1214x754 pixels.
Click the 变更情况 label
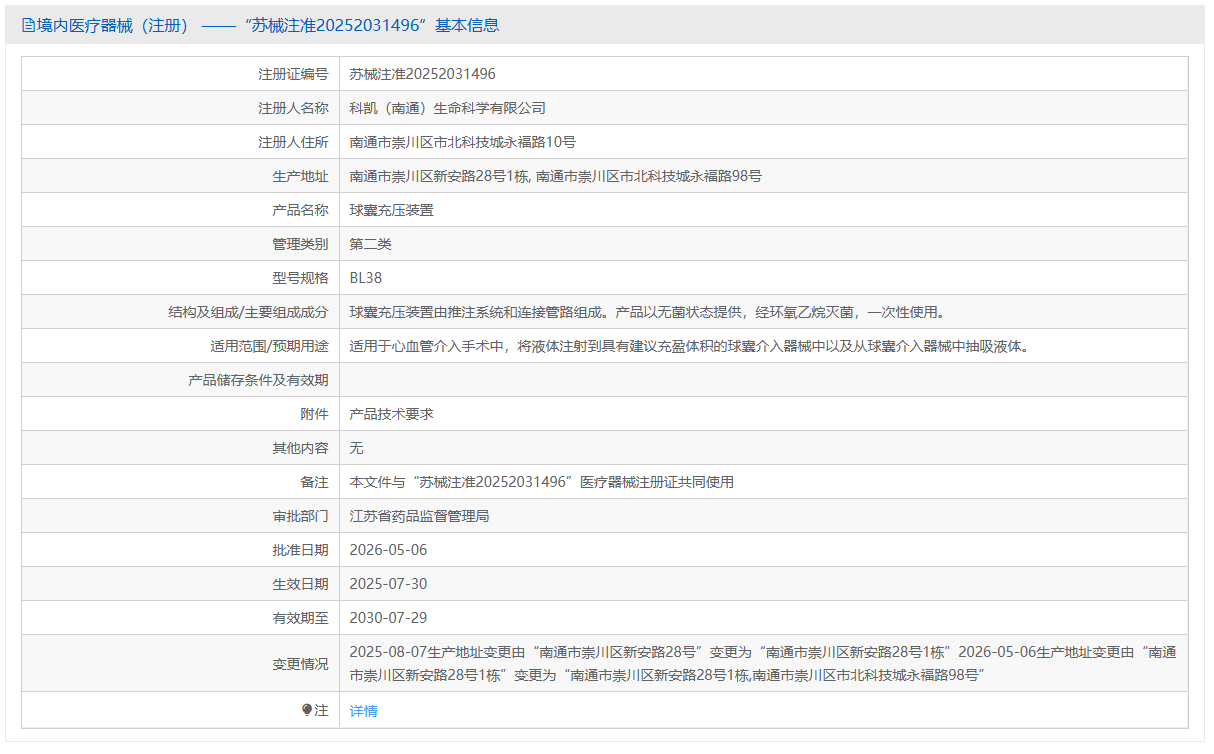[300, 663]
